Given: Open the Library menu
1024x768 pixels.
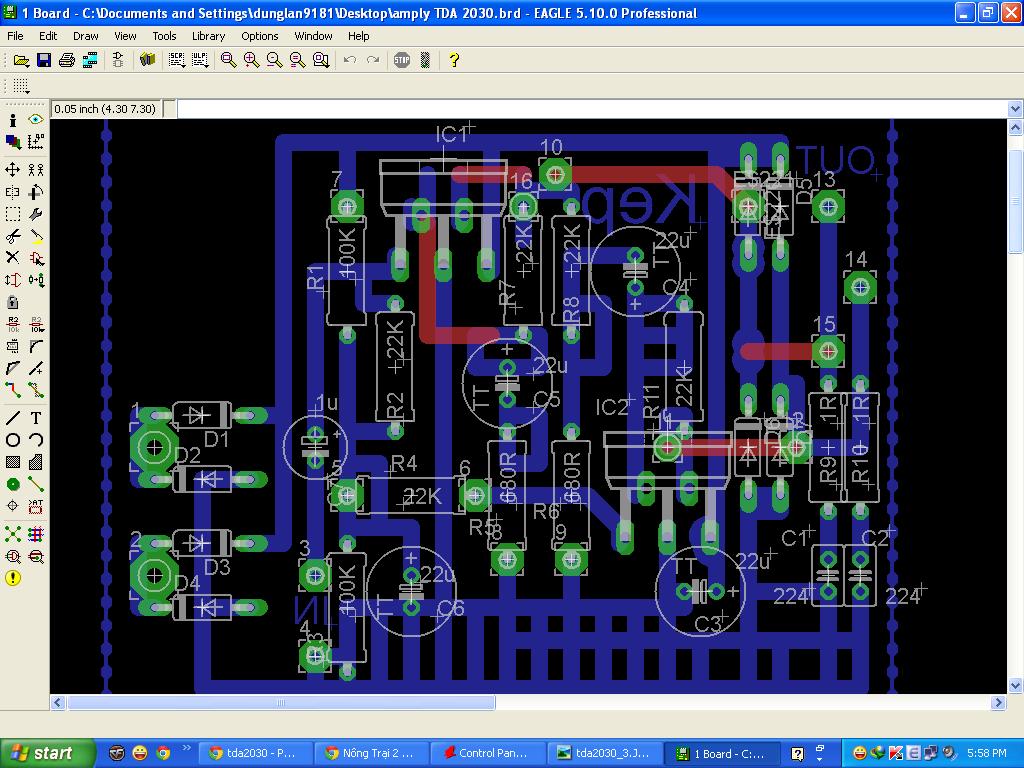Looking at the screenshot, I should 208,36.
